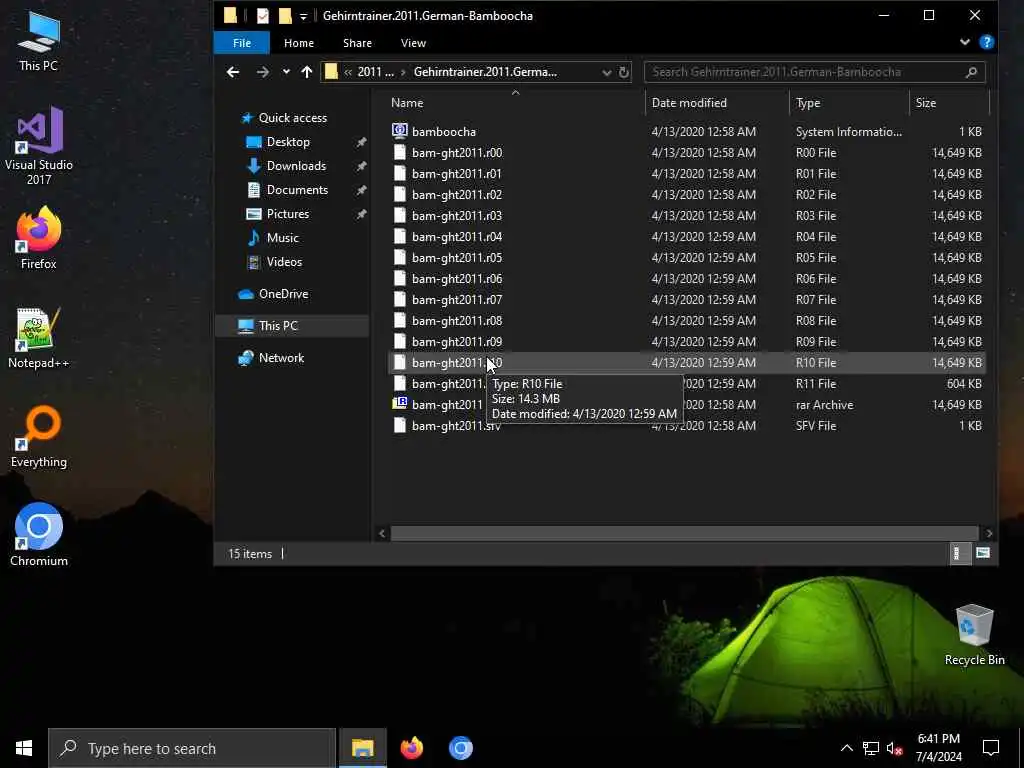This screenshot has height=768, width=1024.
Task: Open the clock and calendar flyout
Action: (x=938, y=748)
